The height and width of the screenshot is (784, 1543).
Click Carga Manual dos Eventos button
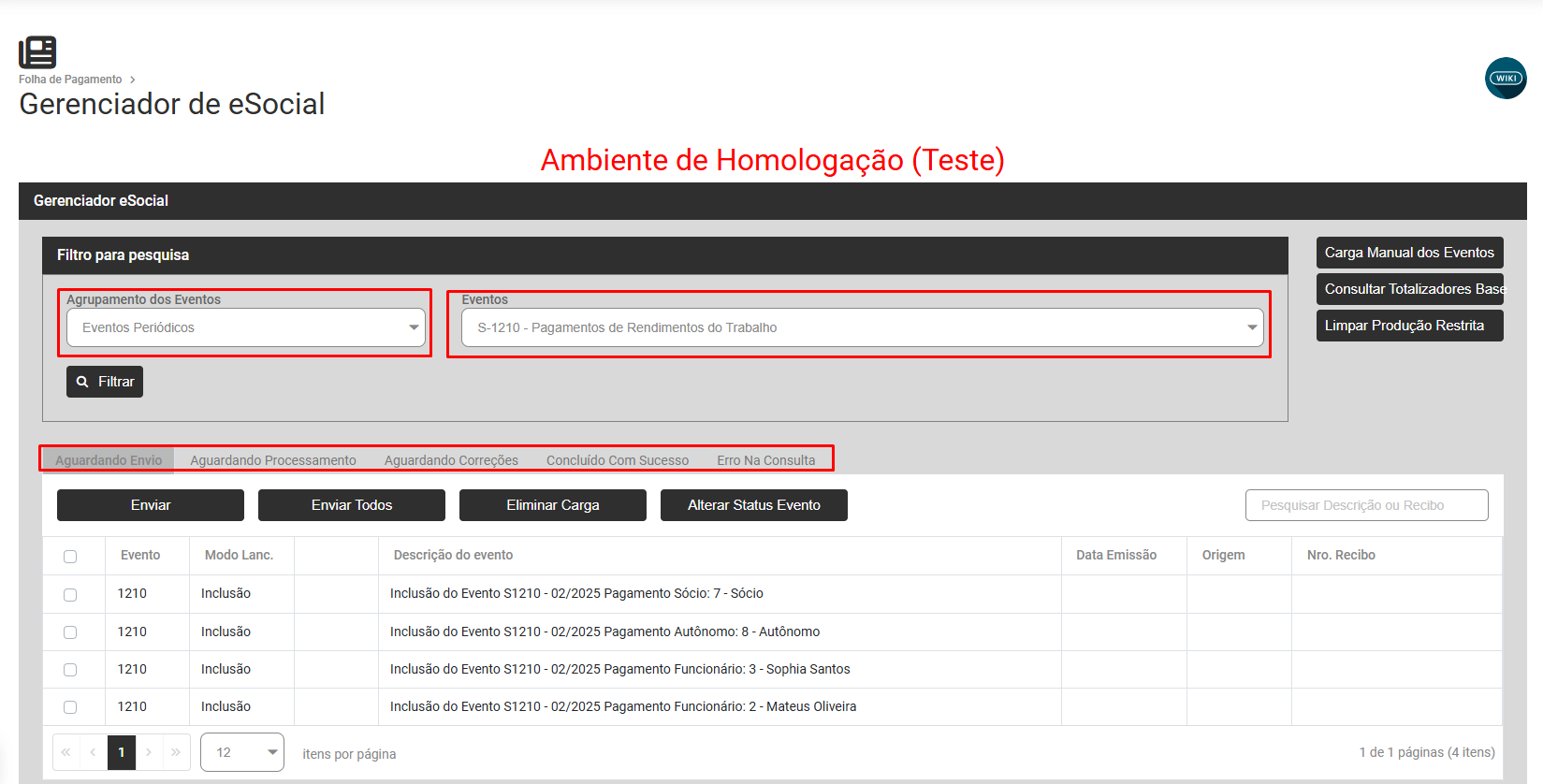pos(1410,253)
